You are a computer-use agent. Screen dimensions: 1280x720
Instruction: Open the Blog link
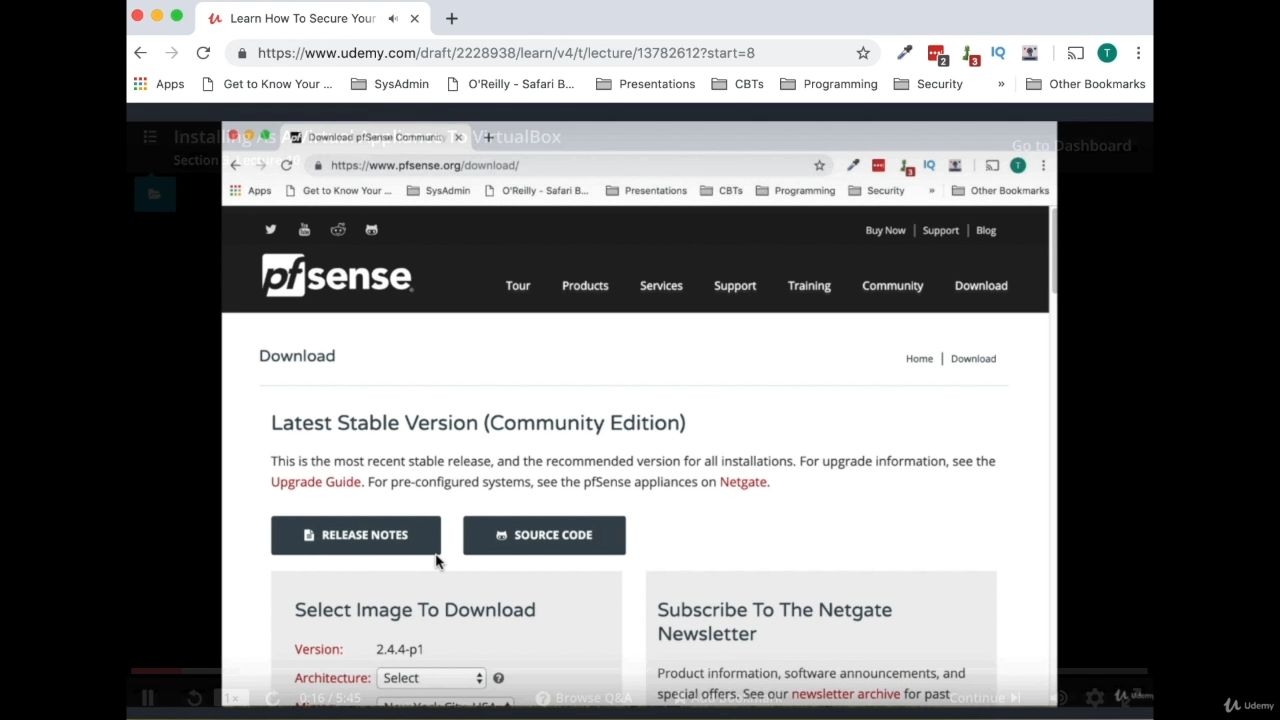coord(986,230)
